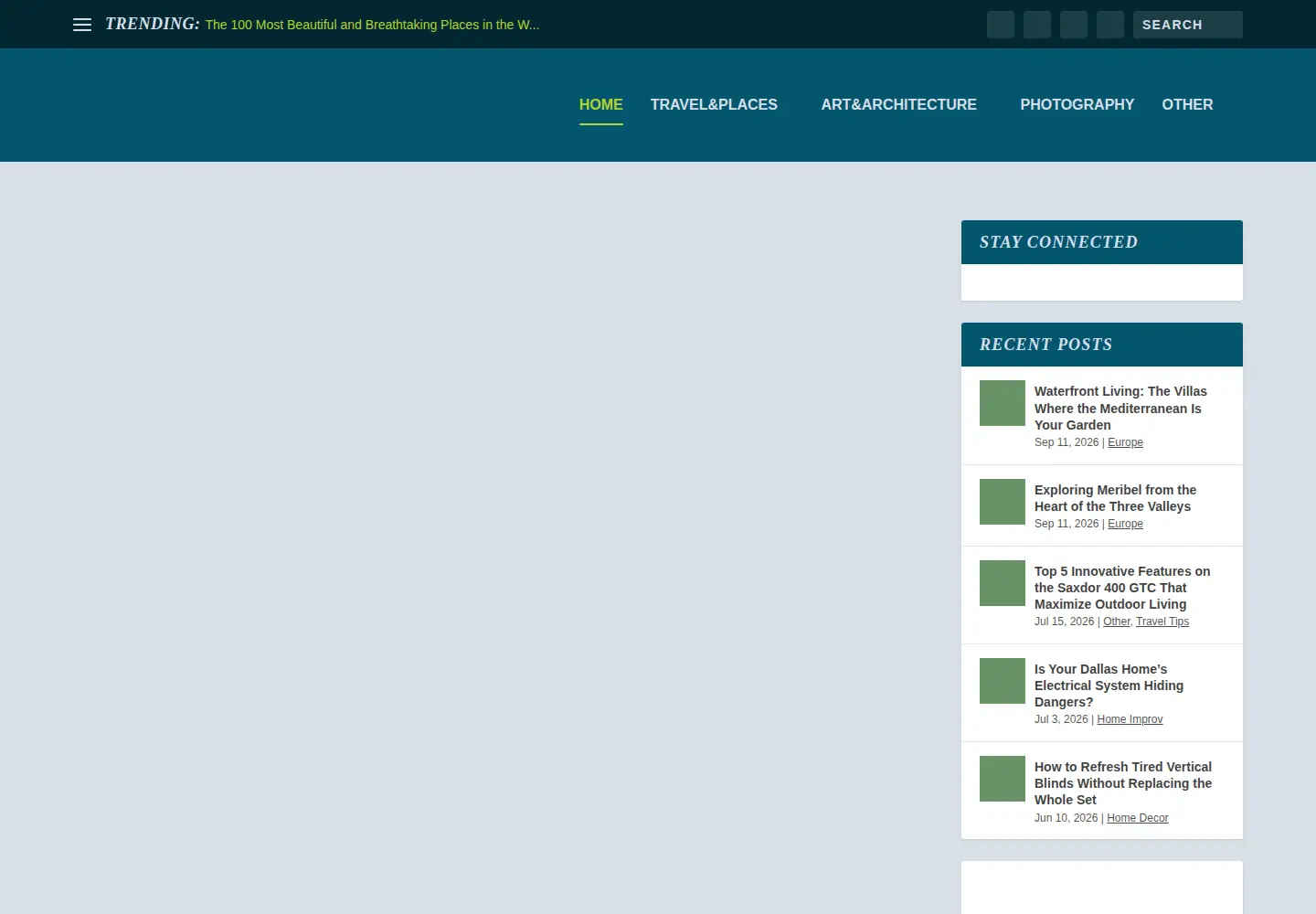The height and width of the screenshot is (914, 1316).
Task: Click the "Jun 10, 2026" post date
Action: click(x=1066, y=818)
